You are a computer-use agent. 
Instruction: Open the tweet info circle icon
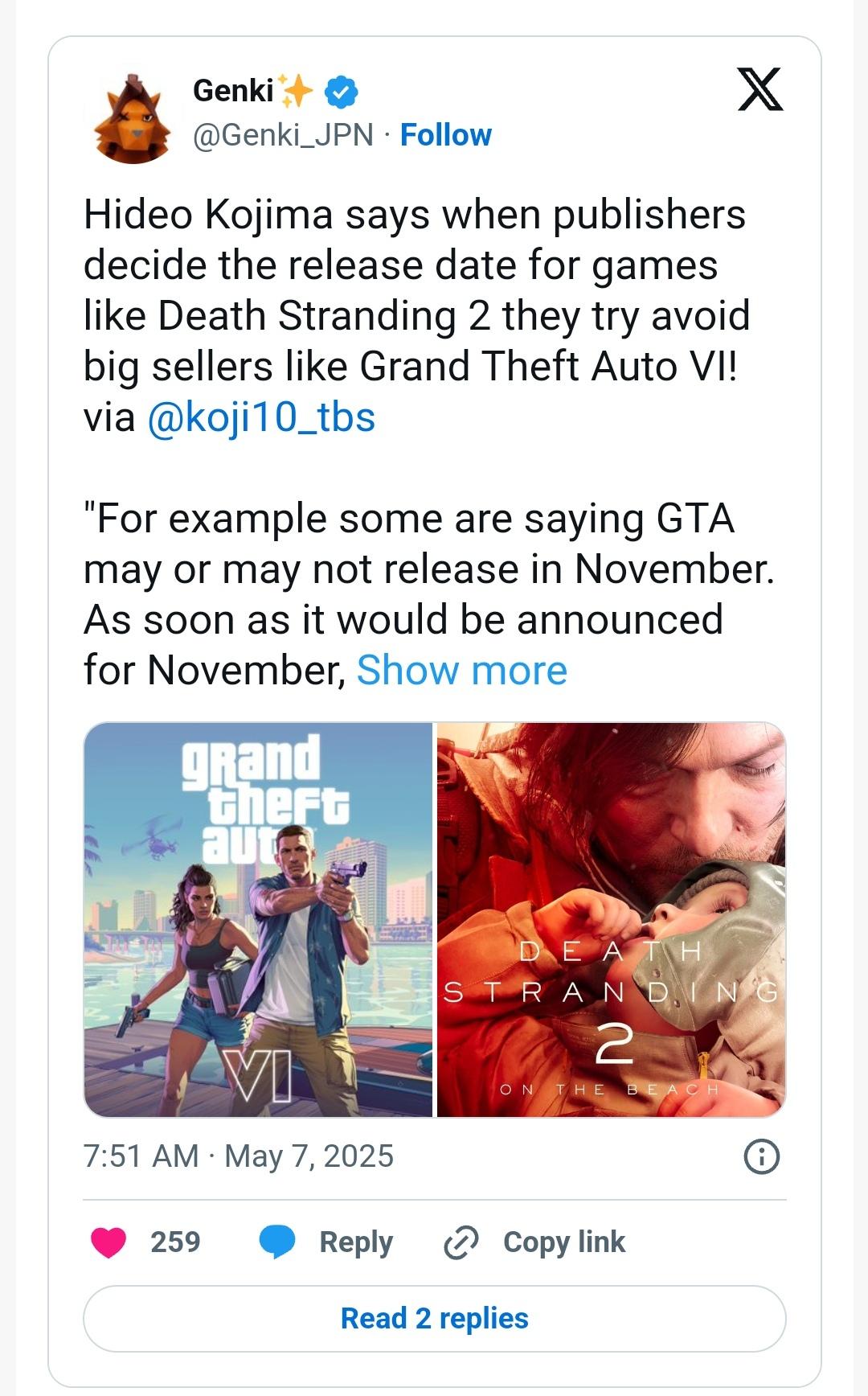[761, 1157]
